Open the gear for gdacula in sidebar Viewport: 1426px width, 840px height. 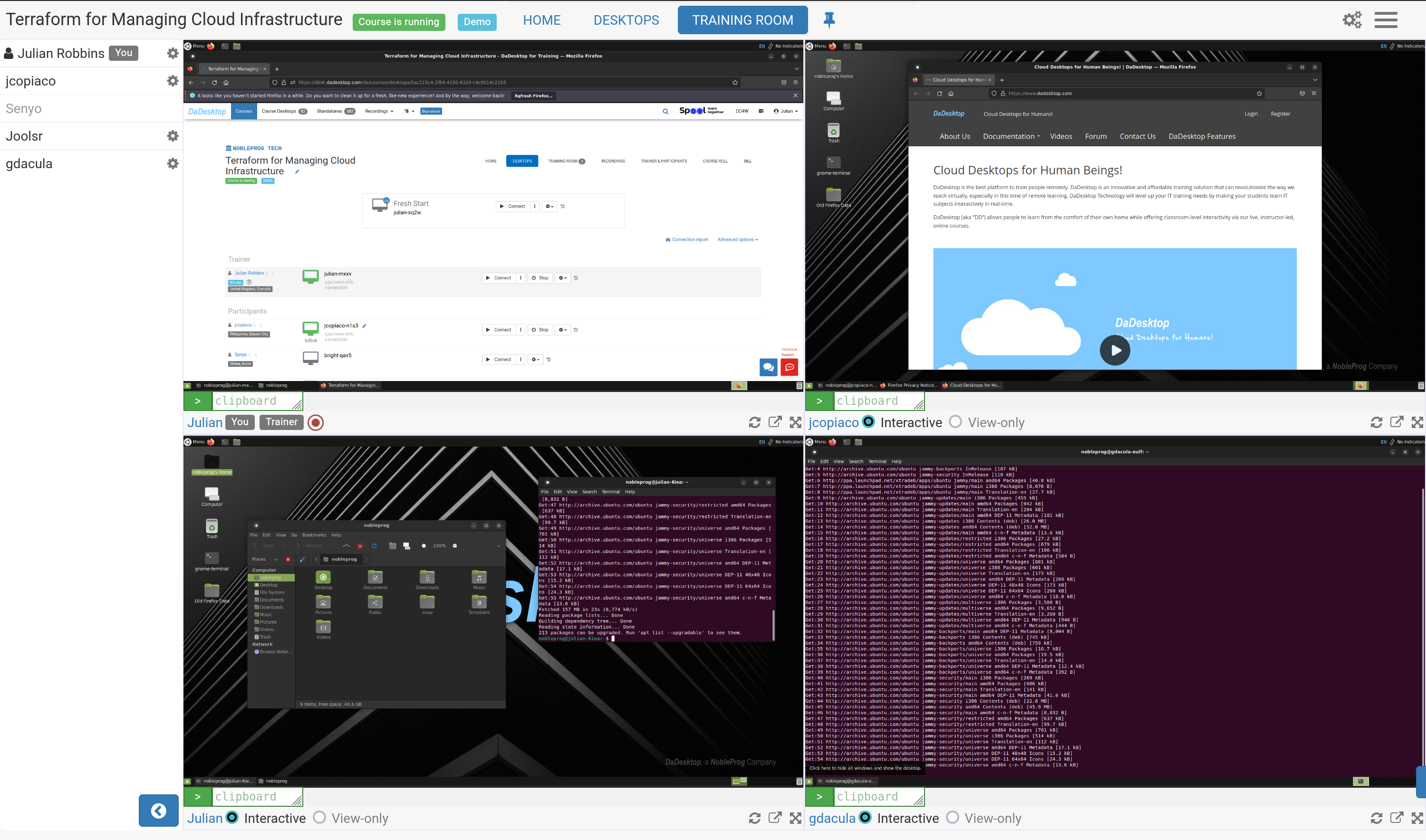pos(173,163)
